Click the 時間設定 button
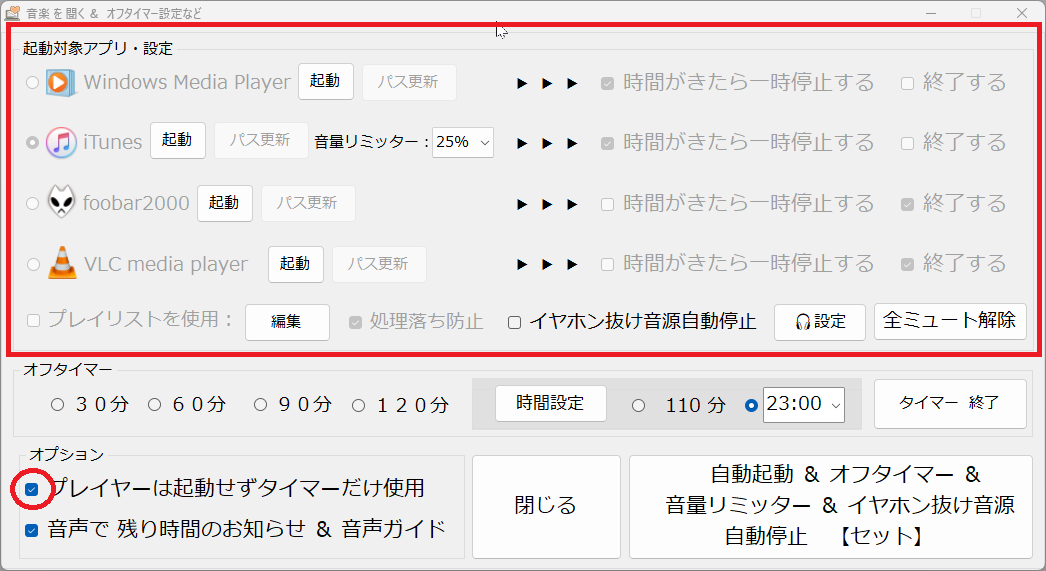 click(x=551, y=404)
